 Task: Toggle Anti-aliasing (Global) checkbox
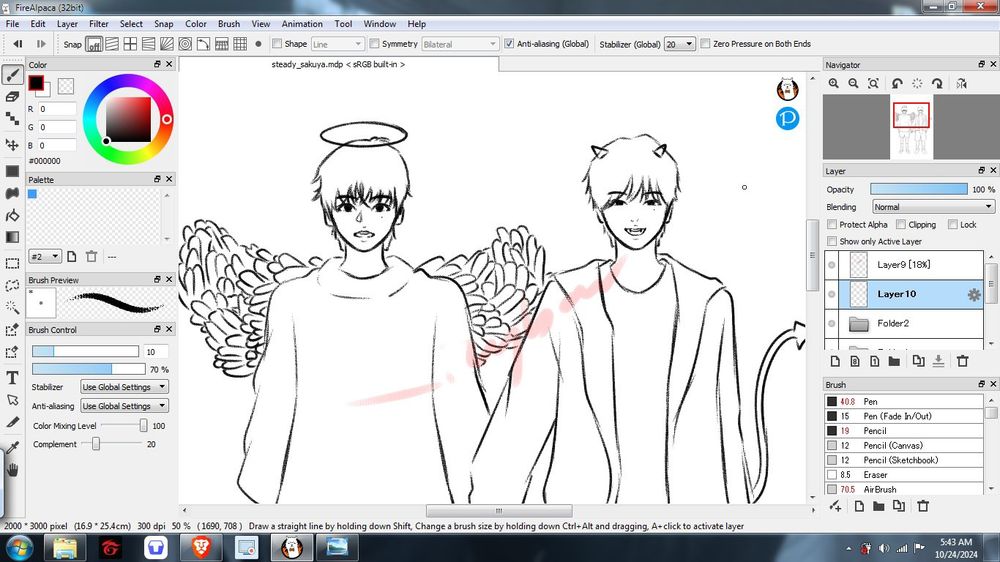click(509, 43)
